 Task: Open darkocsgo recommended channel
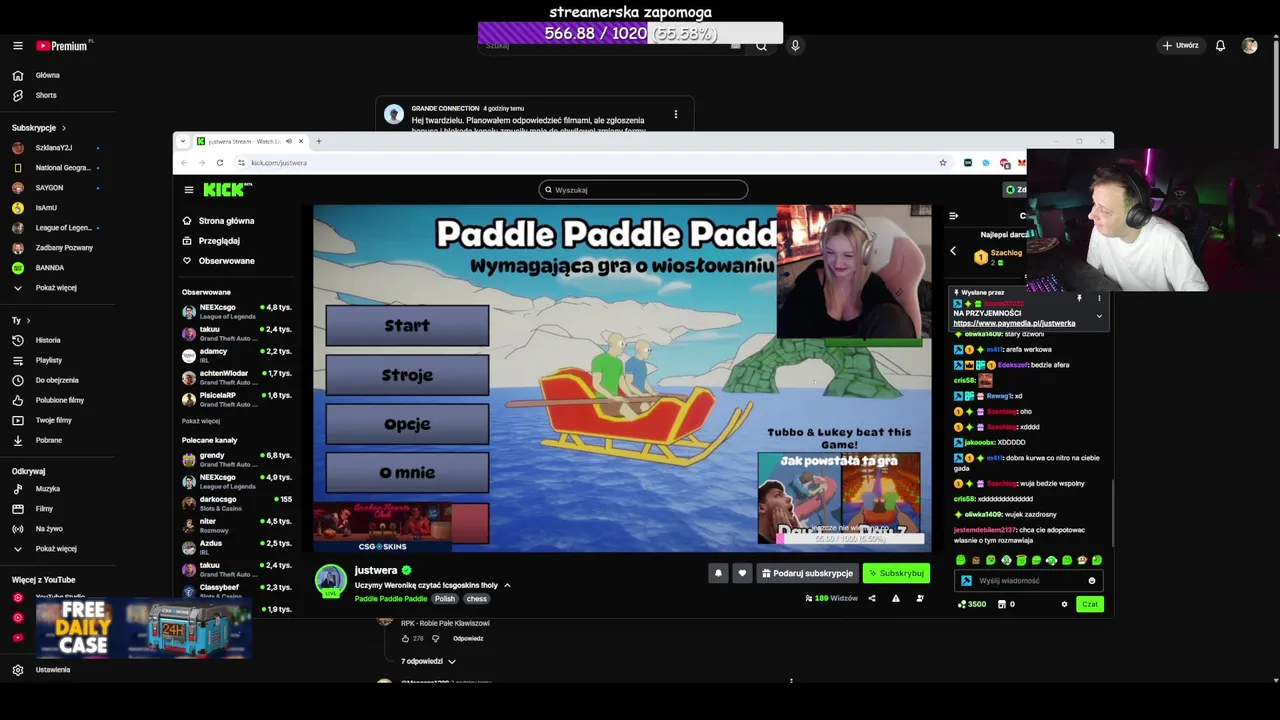[x=237, y=503]
